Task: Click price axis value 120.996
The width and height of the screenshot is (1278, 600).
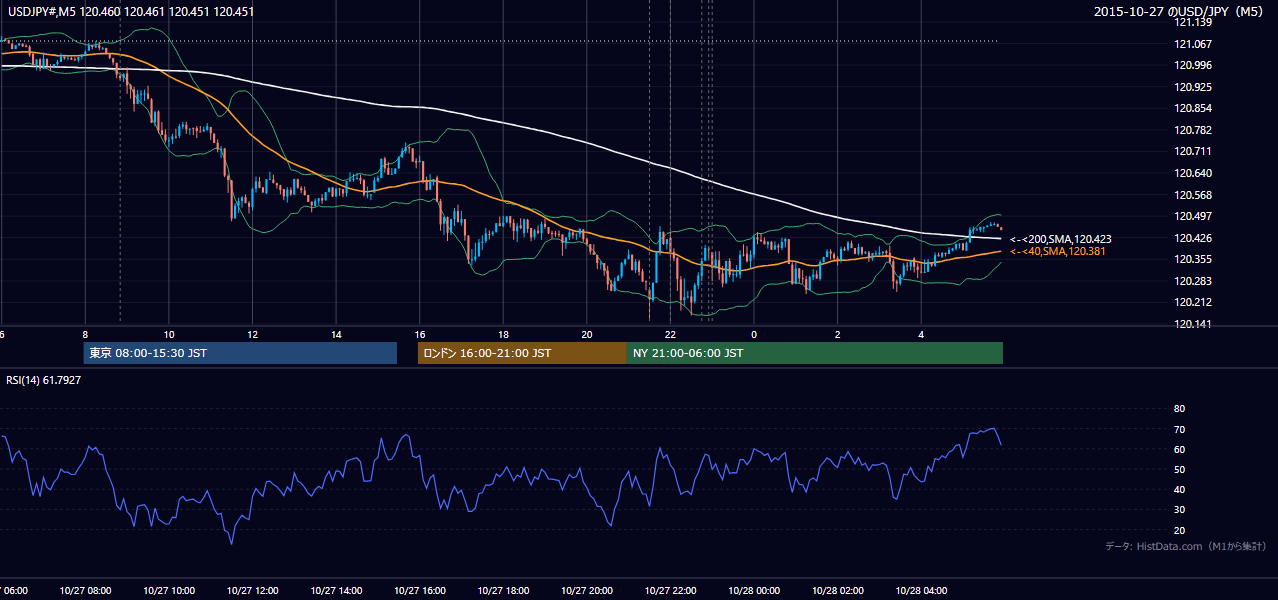Action: pos(1192,65)
